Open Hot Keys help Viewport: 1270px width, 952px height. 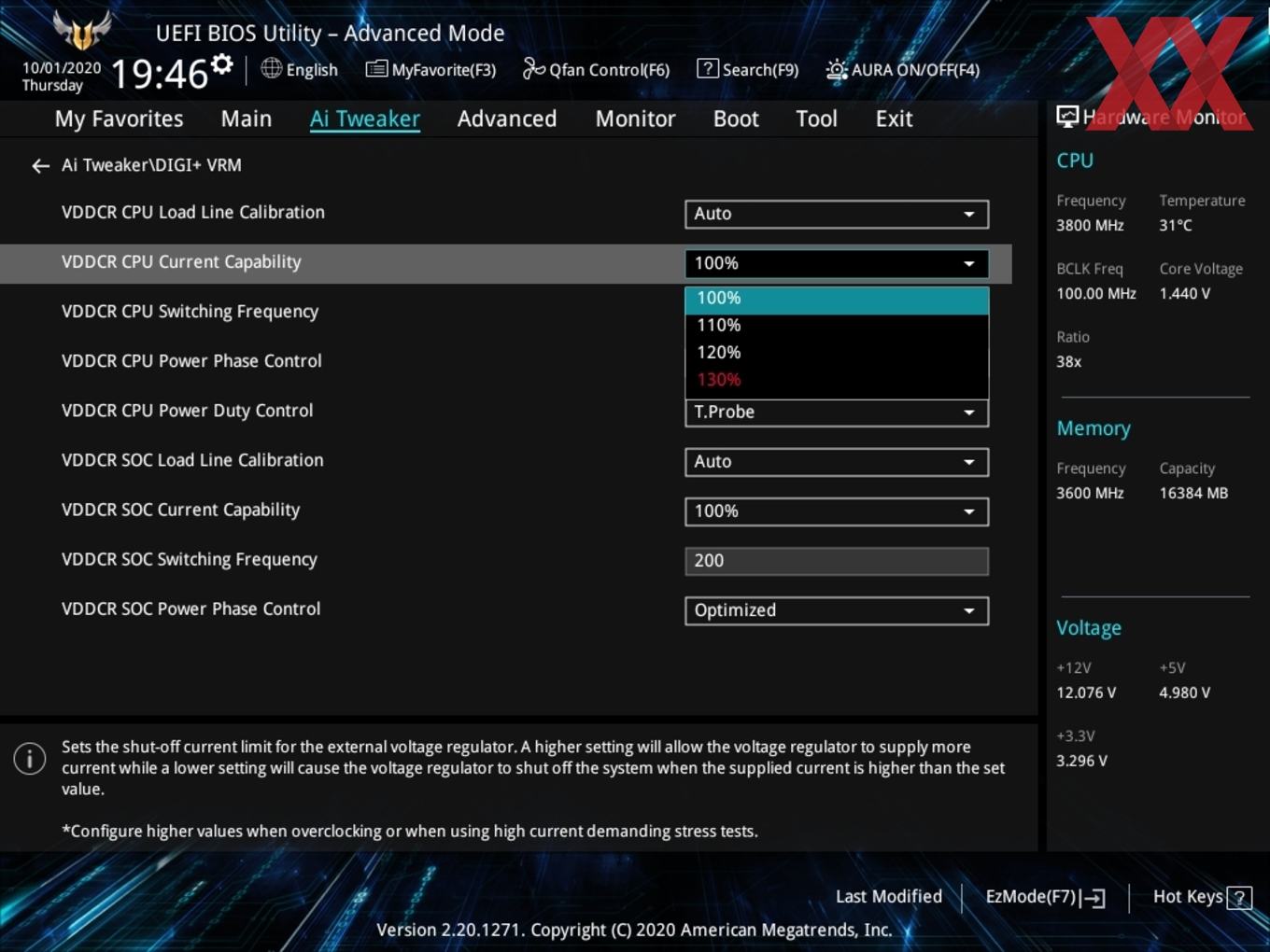pos(1202,897)
